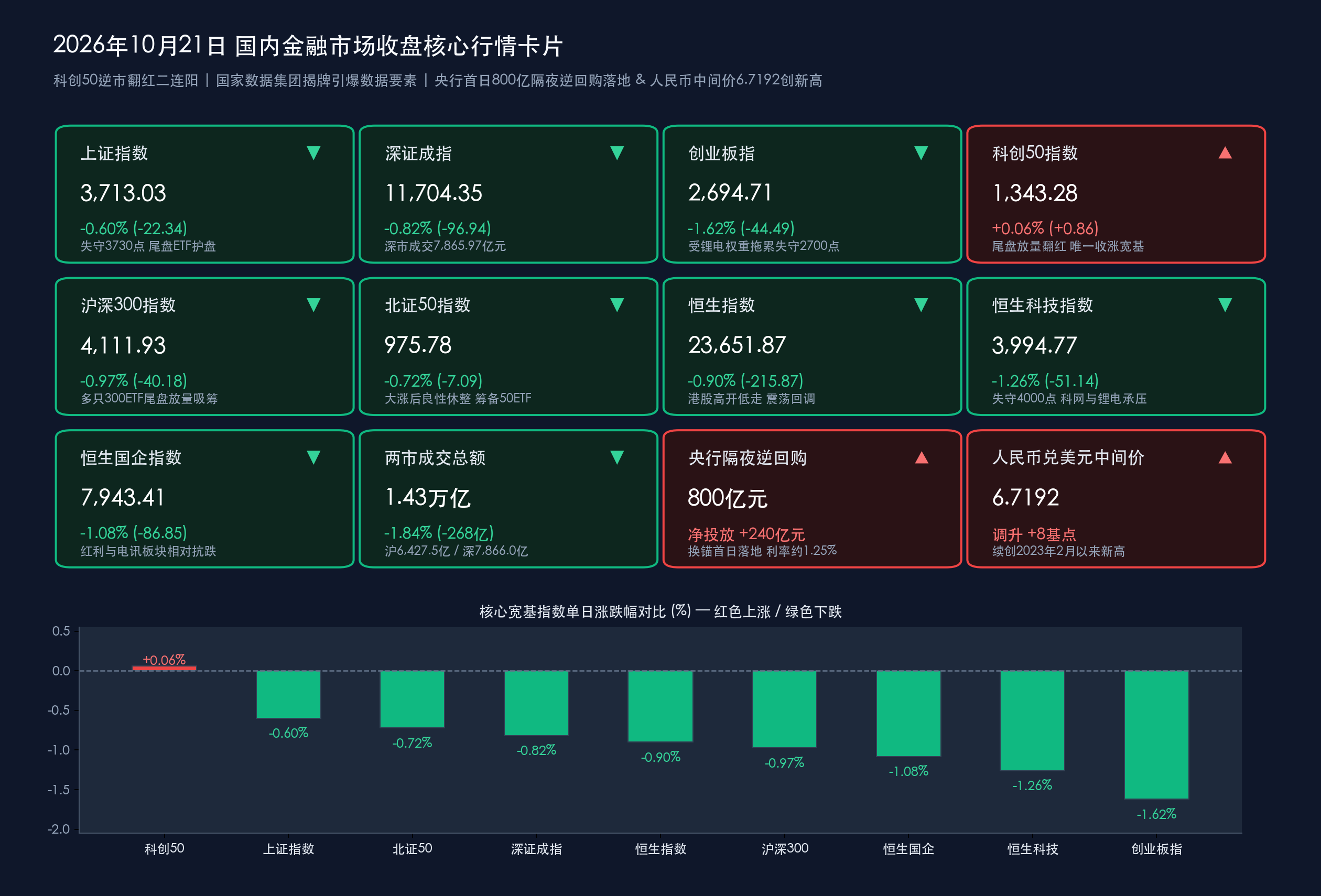Screen dimensions: 1321x896
Task: Click the 北证50 axis label
Action: click(412, 849)
